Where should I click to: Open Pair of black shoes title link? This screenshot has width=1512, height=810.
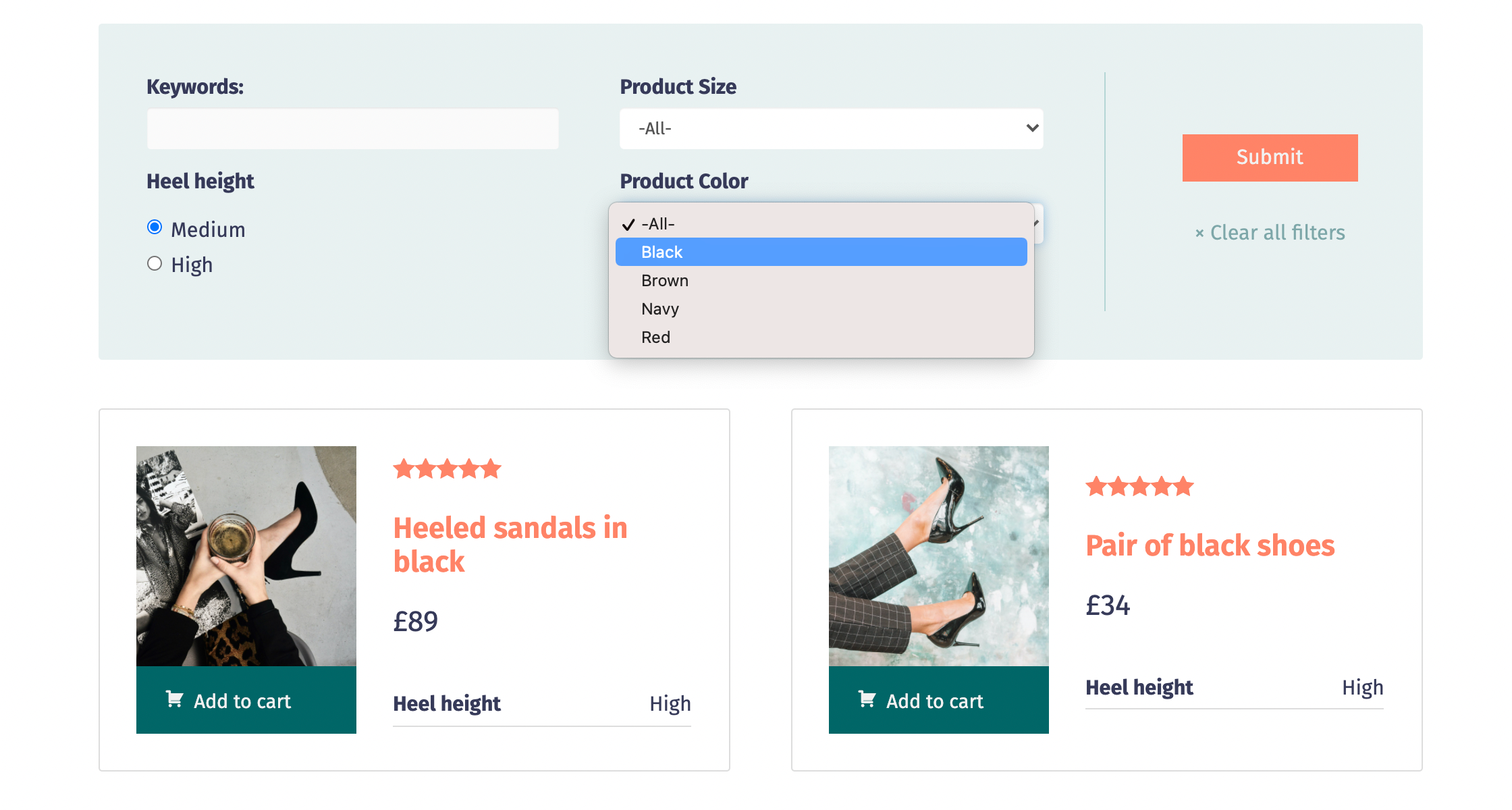pos(1210,545)
